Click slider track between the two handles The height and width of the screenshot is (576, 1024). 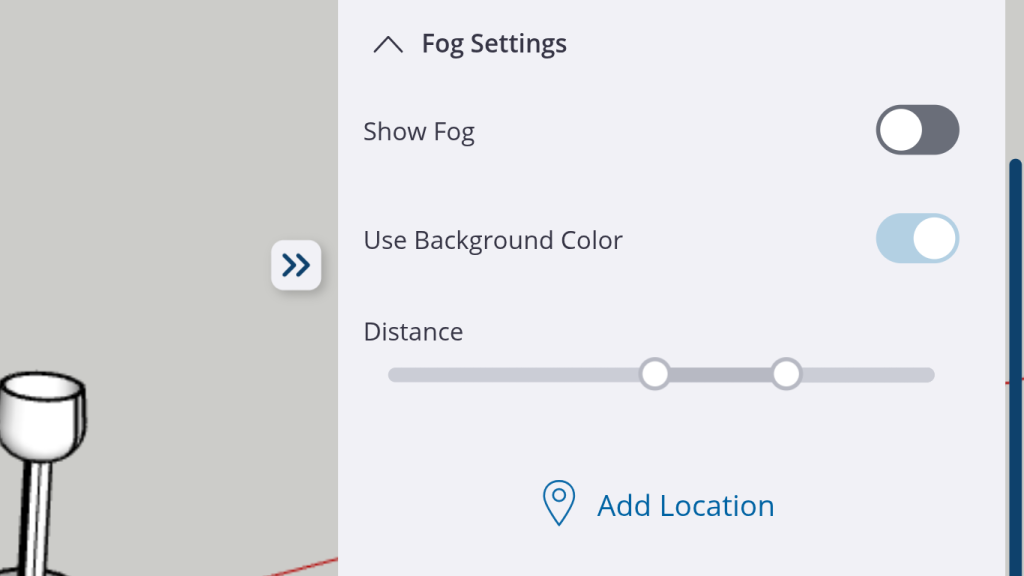[x=720, y=375]
